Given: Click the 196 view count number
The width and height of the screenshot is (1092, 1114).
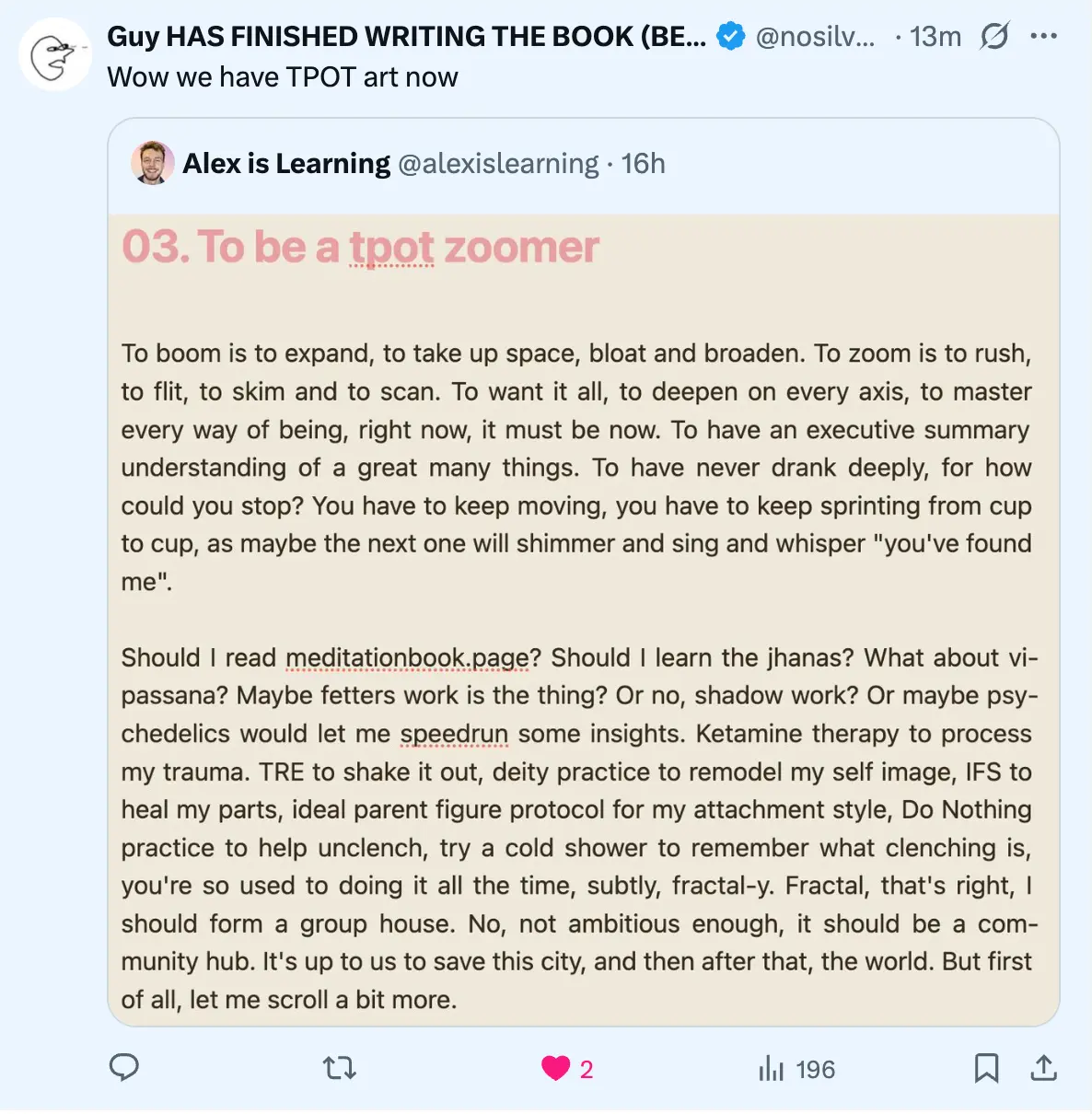Looking at the screenshot, I should (815, 1070).
